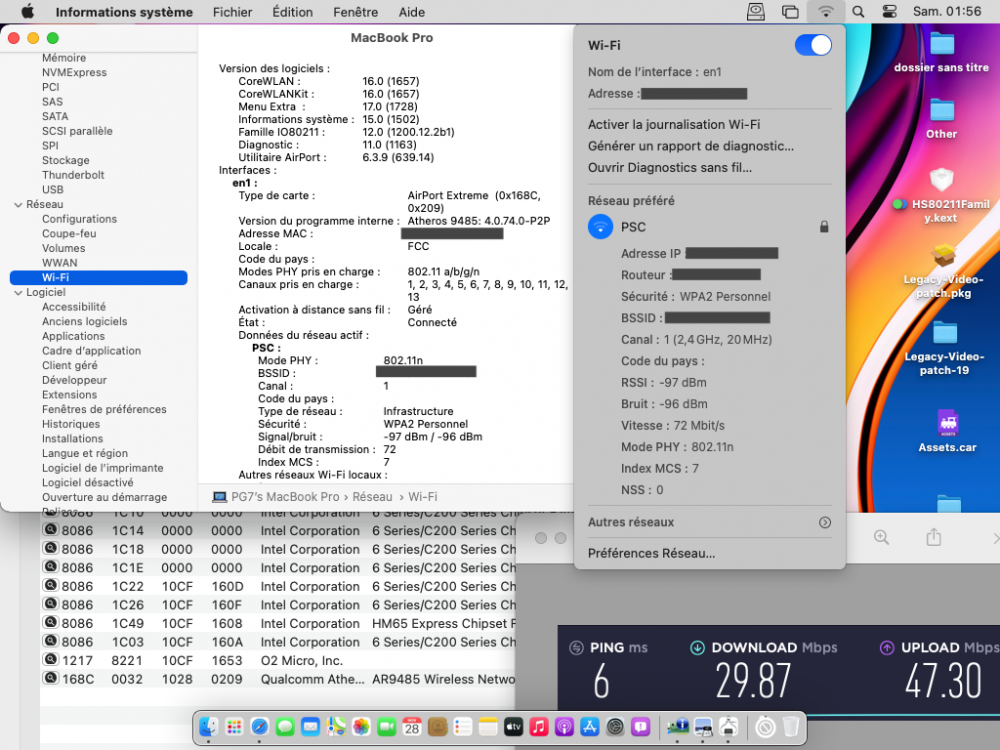
Task: Open Music app in the Dock
Action: (x=539, y=726)
